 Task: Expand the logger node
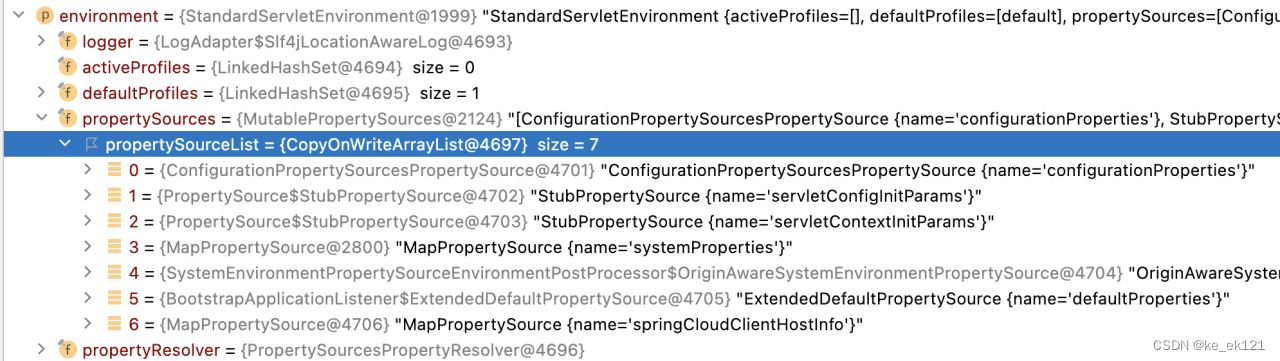[x=41, y=41]
